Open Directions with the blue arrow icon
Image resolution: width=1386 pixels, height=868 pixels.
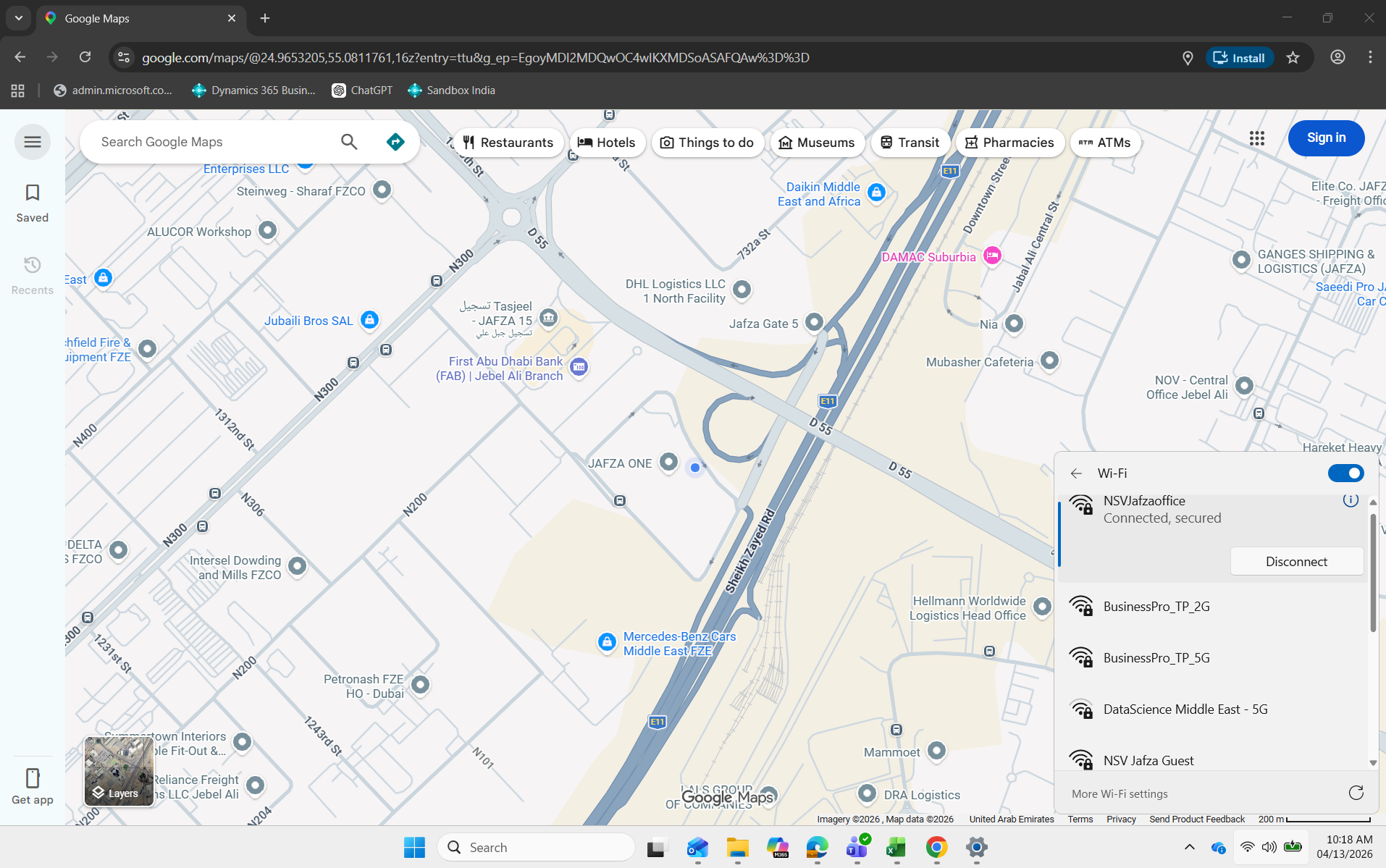coord(395,142)
